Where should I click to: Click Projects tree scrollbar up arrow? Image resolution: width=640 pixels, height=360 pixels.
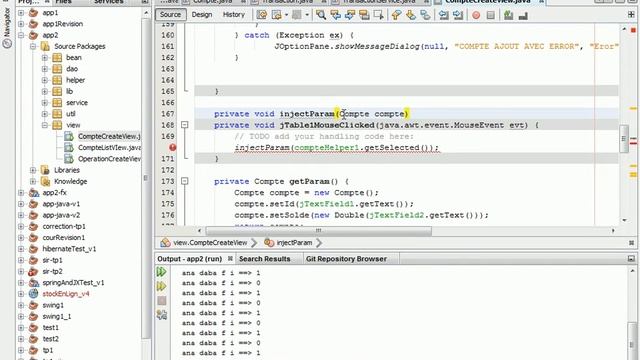(x=146, y=13)
